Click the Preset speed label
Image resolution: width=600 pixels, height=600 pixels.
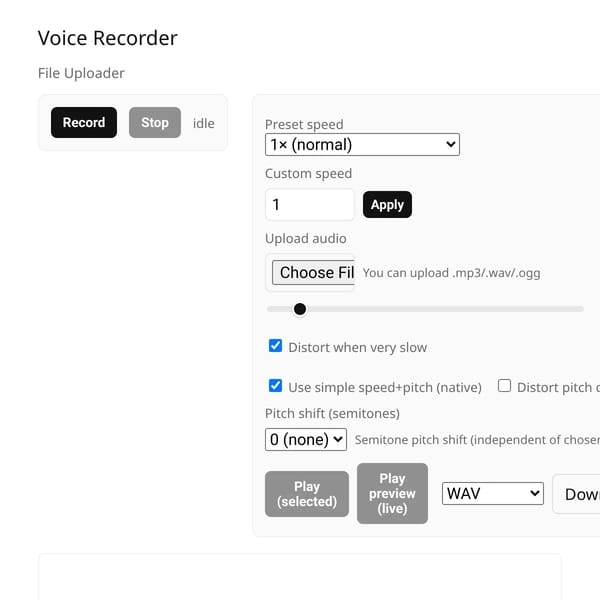[x=304, y=124]
